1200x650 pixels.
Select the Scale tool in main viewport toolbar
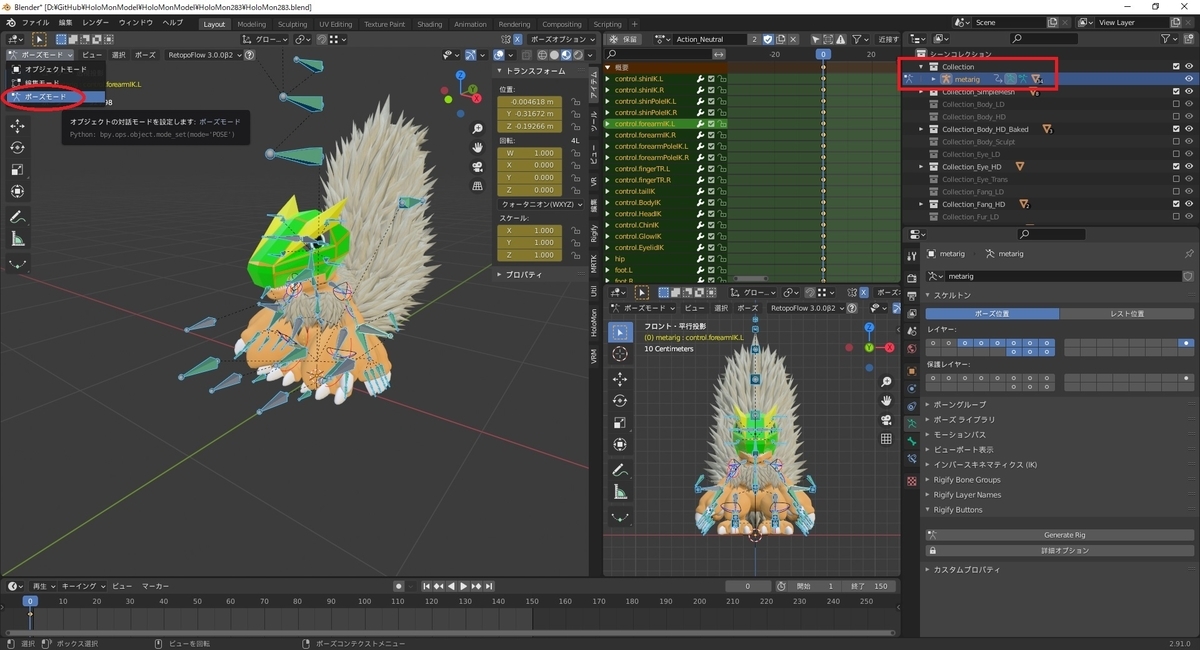coord(18,169)
